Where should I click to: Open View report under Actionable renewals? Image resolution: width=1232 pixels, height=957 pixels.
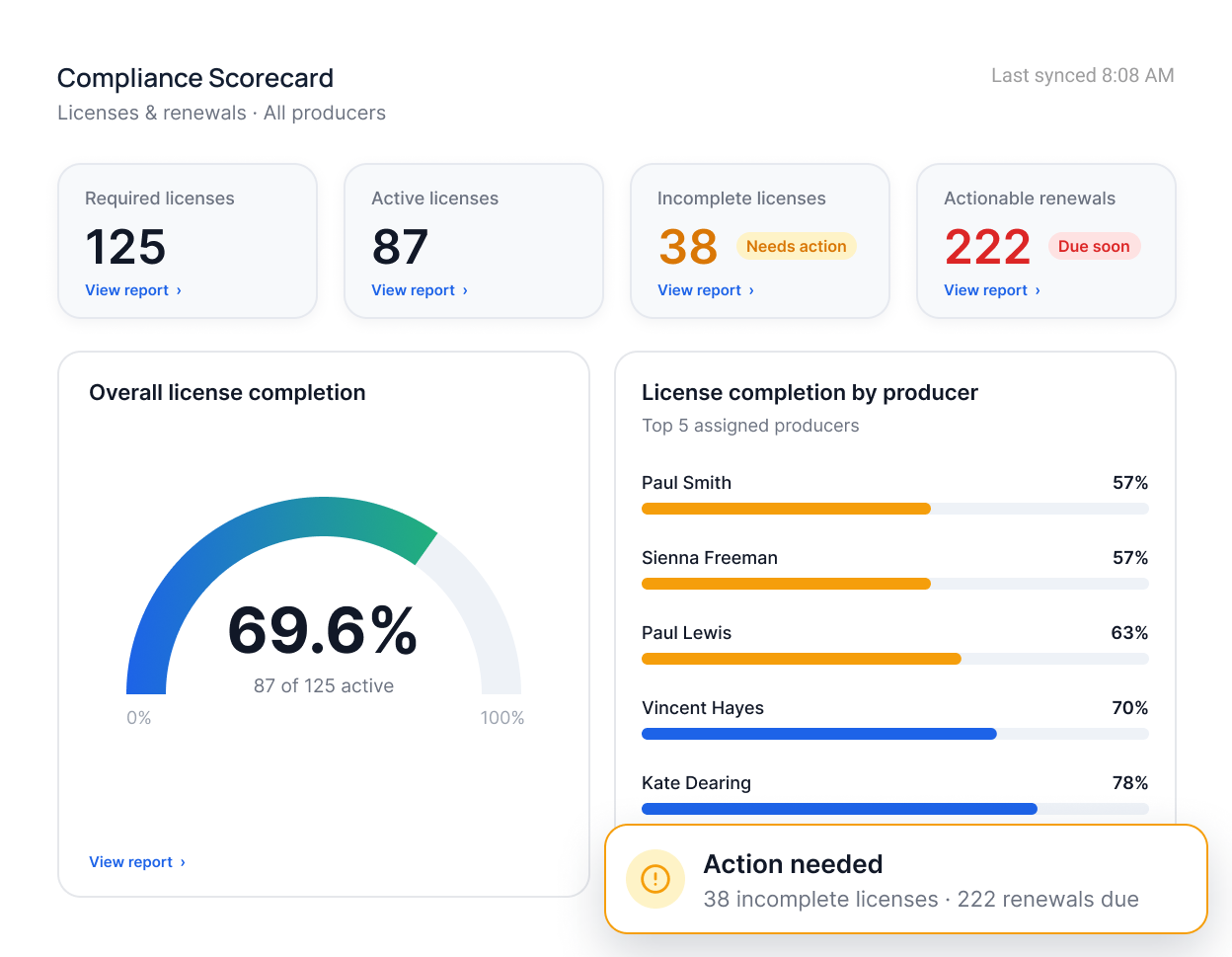[992, 290]
